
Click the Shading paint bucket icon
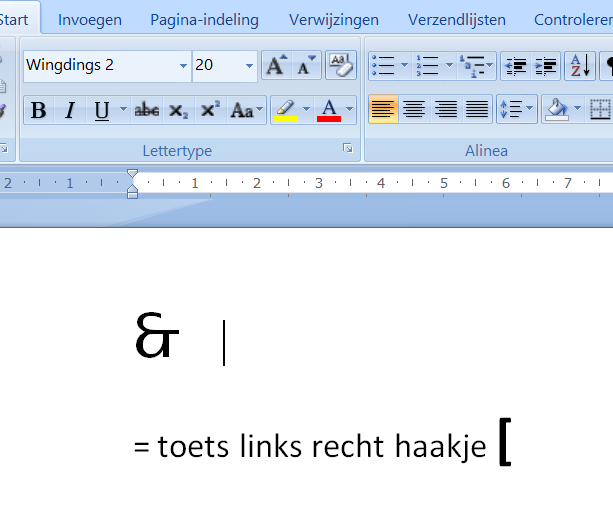click(x=557, y=109)
